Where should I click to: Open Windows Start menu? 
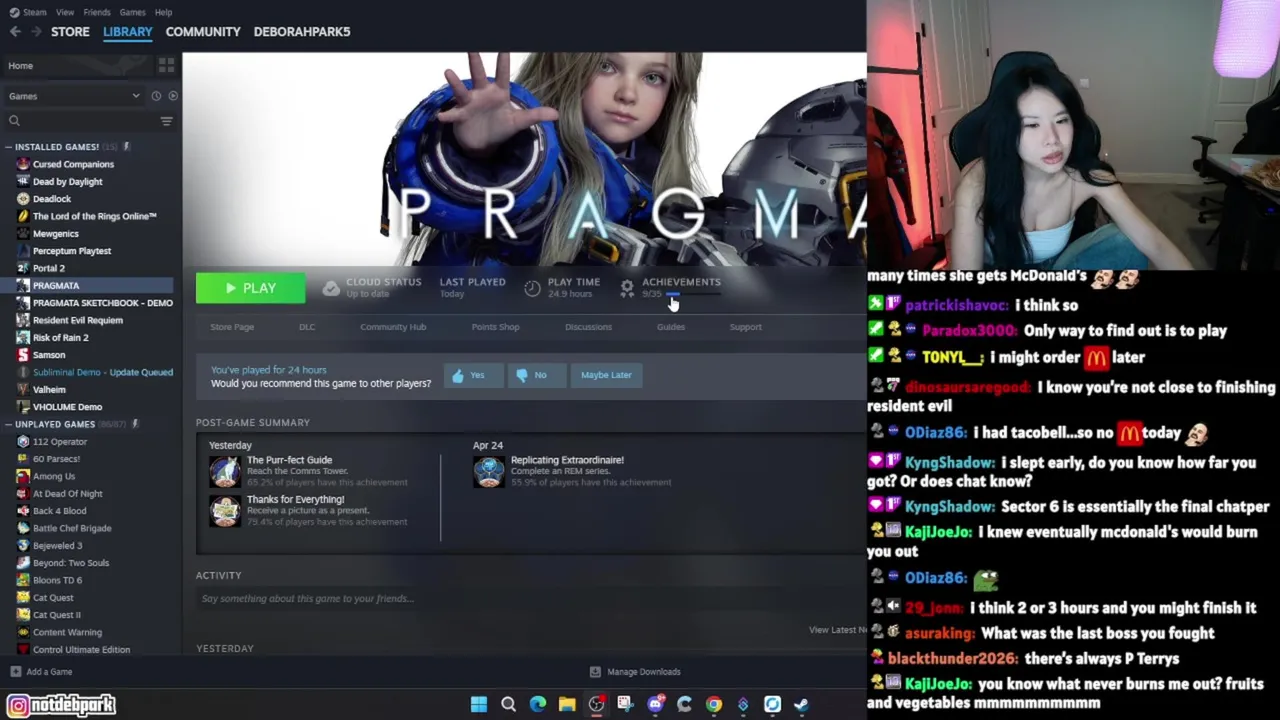coord(479,705)
